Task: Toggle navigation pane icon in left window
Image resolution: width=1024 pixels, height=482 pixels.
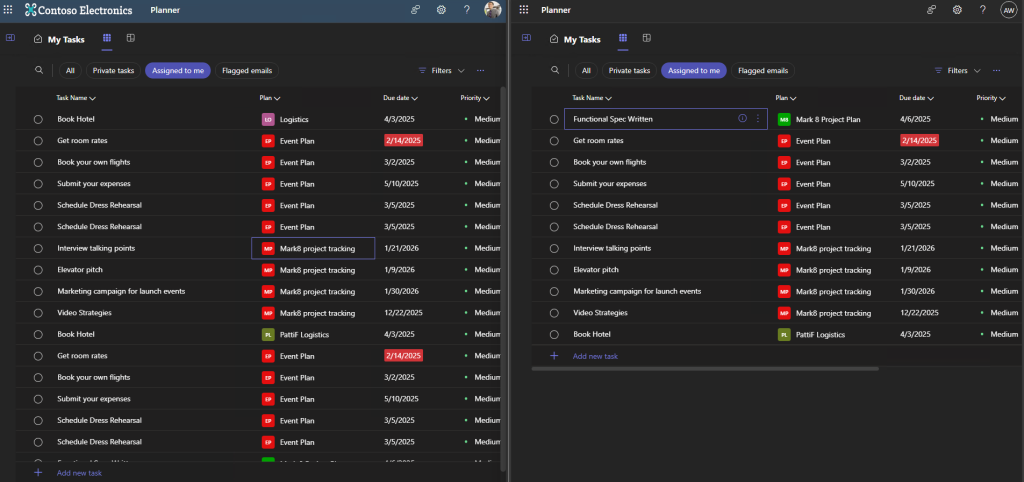Action: point(10,38)
